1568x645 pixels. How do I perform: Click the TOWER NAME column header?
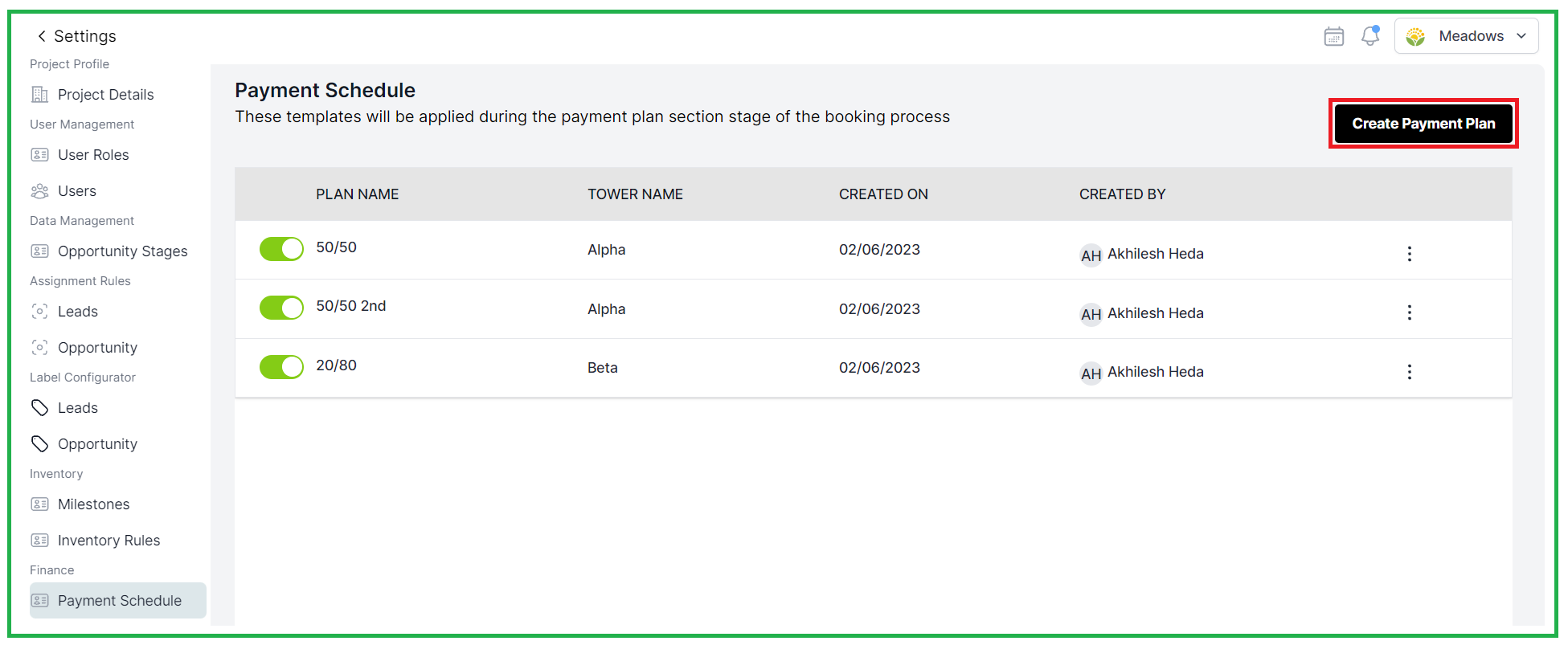click(635, 194)
